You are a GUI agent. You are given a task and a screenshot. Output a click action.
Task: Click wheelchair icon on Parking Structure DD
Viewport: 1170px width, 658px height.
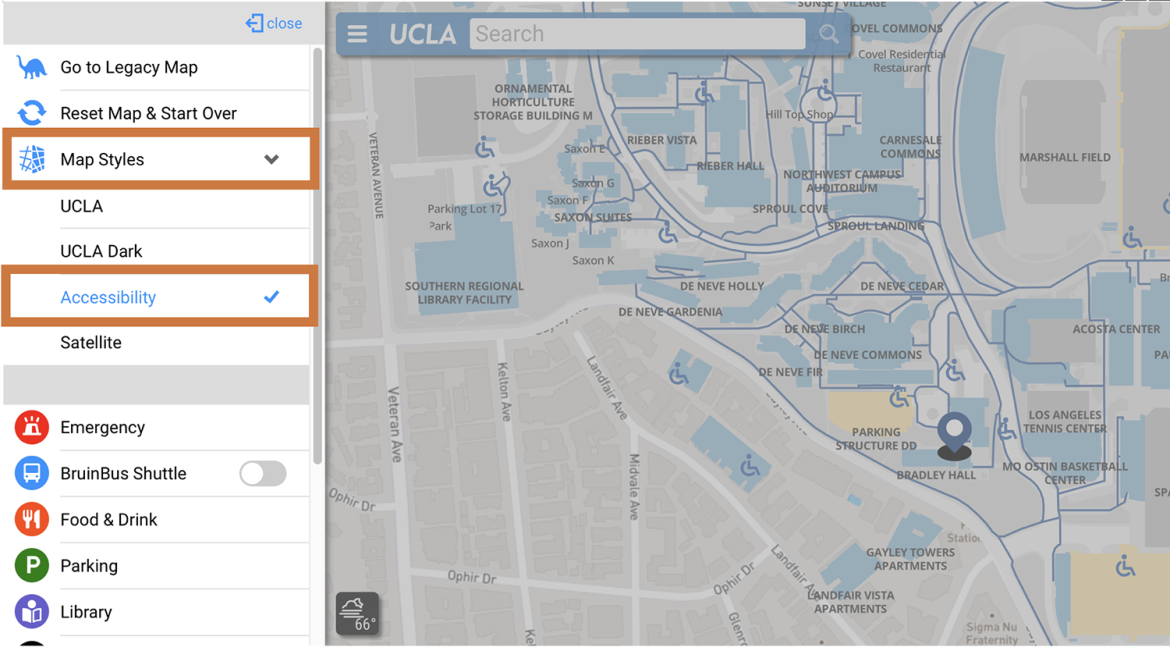coord(899,397)
